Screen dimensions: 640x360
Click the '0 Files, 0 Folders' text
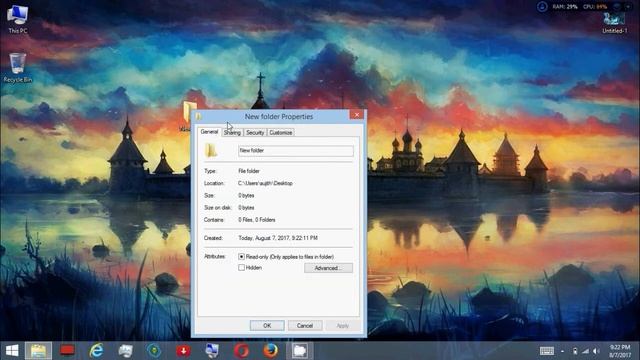pyautogui.click(x=257, y=220)
